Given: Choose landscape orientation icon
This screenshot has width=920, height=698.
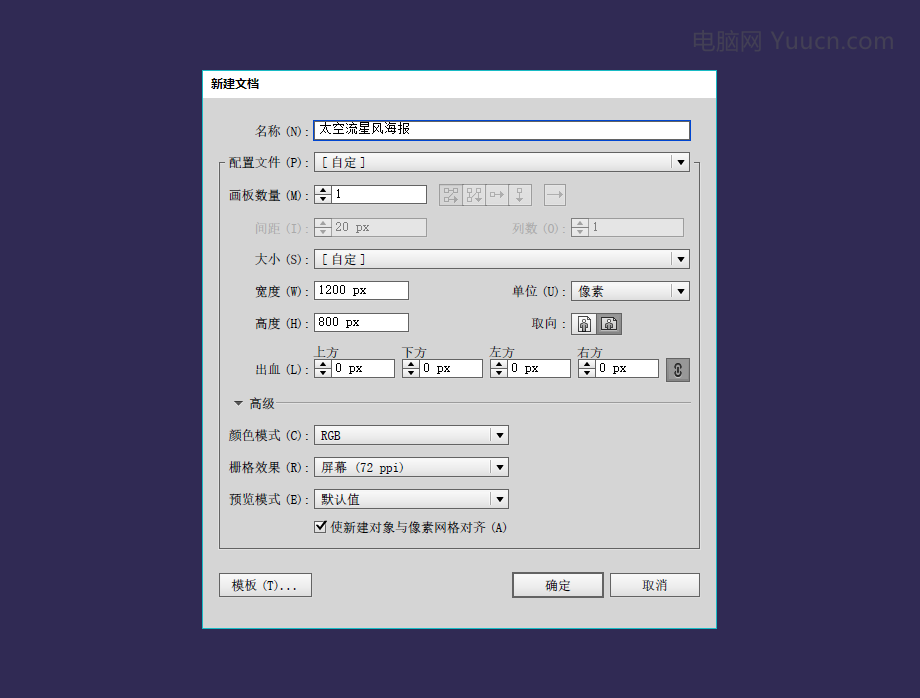Looking at the screenshot, I should point(609,324).
